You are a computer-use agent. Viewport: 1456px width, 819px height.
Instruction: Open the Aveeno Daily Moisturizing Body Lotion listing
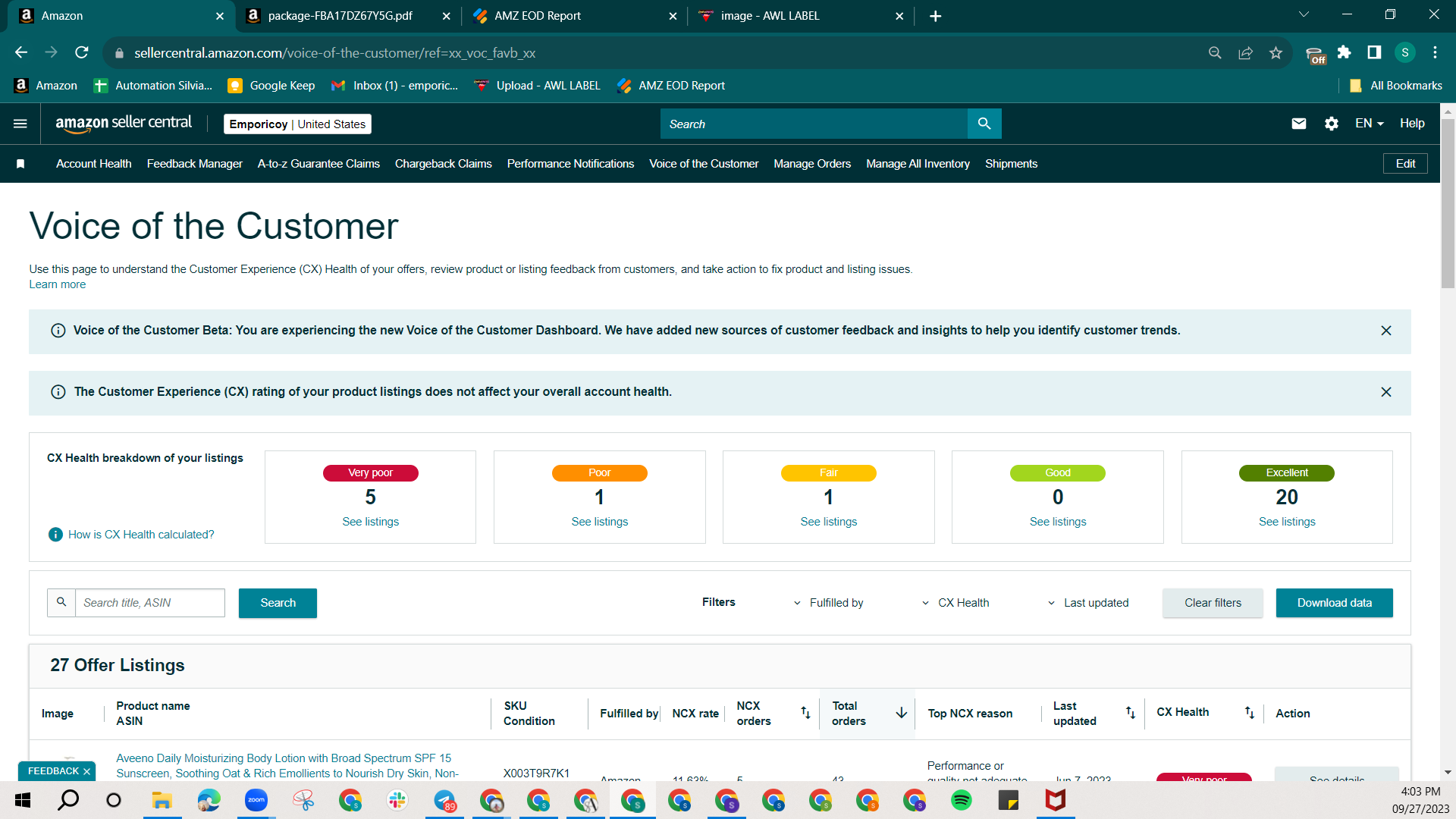[x=287, y=766]
